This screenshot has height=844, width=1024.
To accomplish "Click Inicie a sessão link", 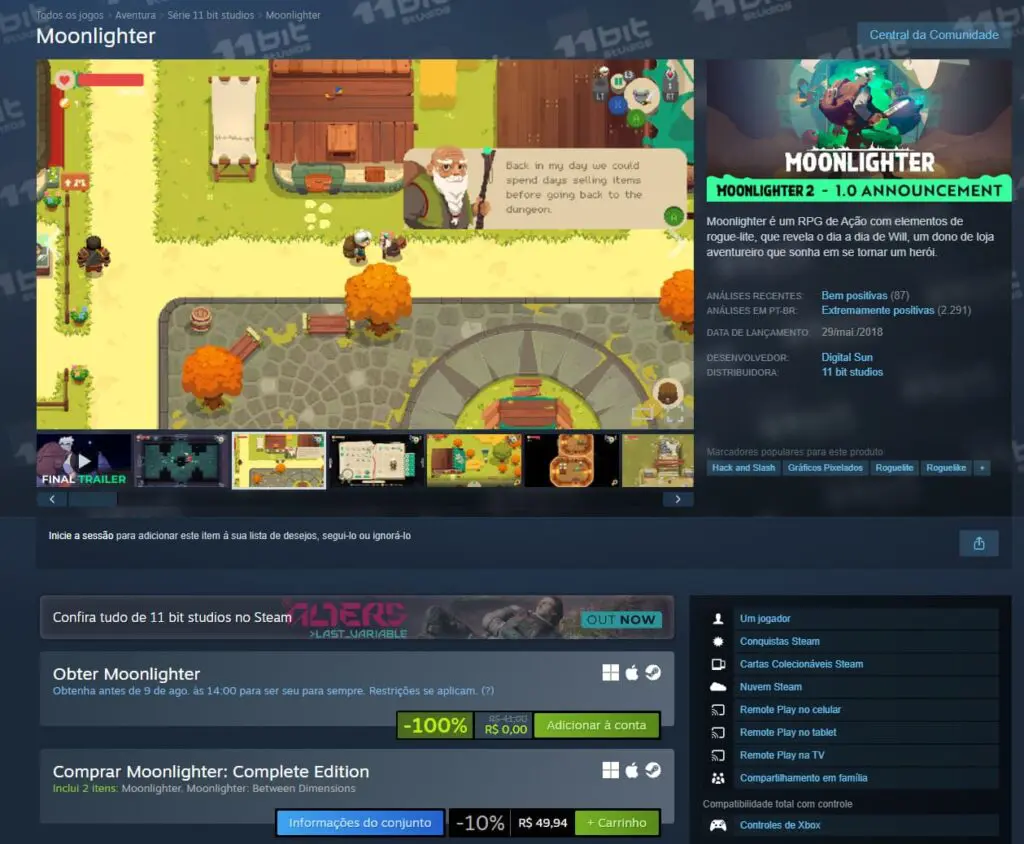I will tap(81, 536).
